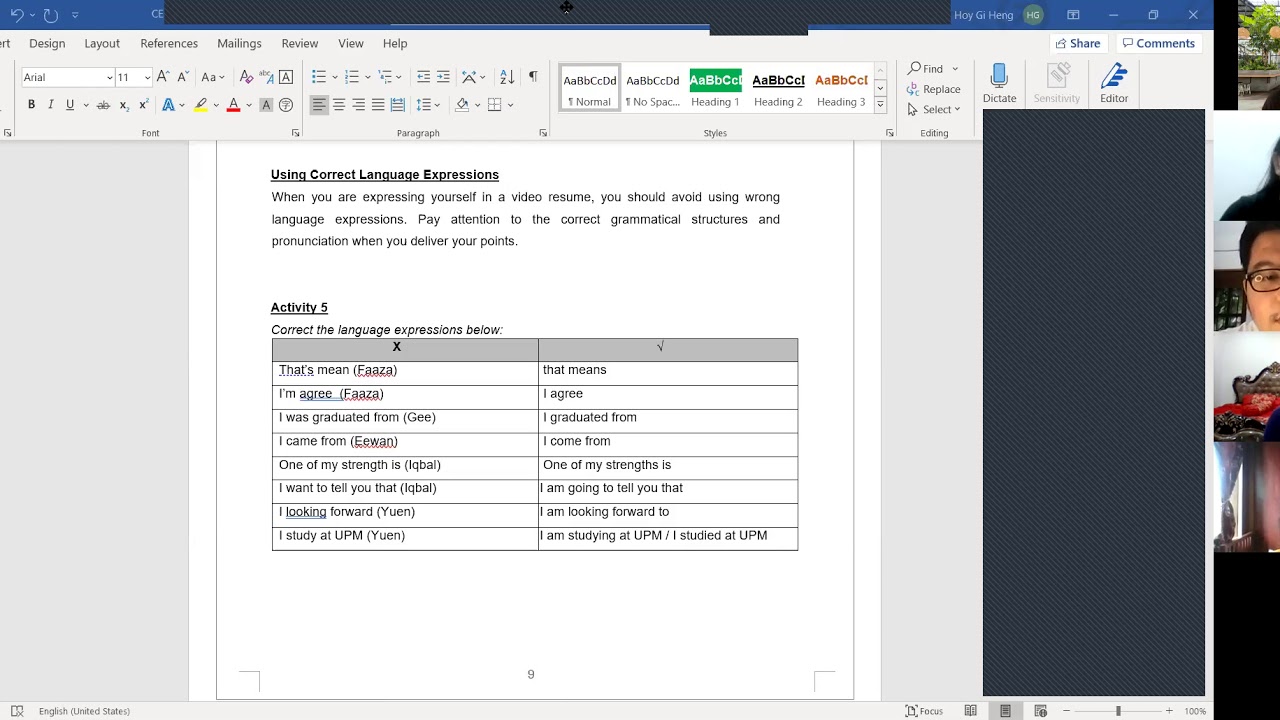1280x720 pixels.
Task: Decrease paragraph indent
Action: [x=423, y=77]
